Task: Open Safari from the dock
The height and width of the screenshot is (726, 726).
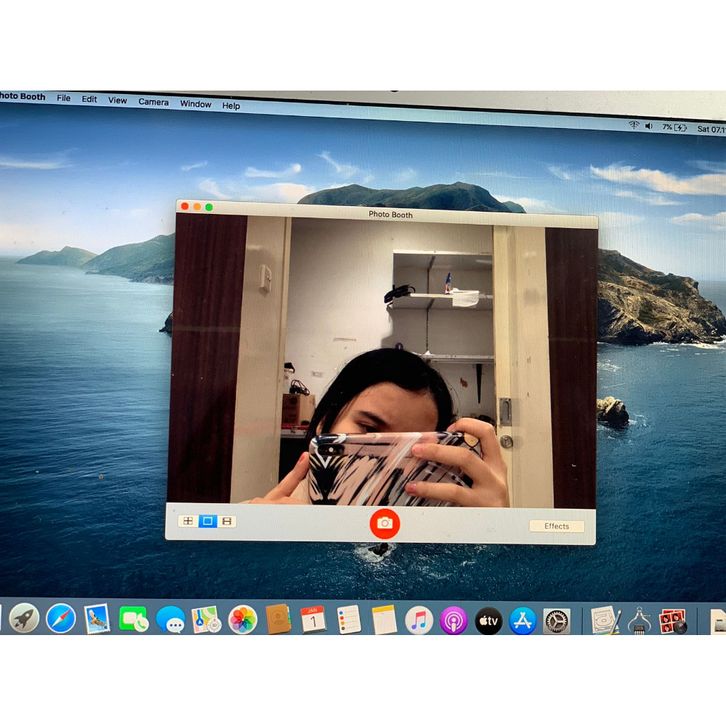Action: (x=60, y=619)
